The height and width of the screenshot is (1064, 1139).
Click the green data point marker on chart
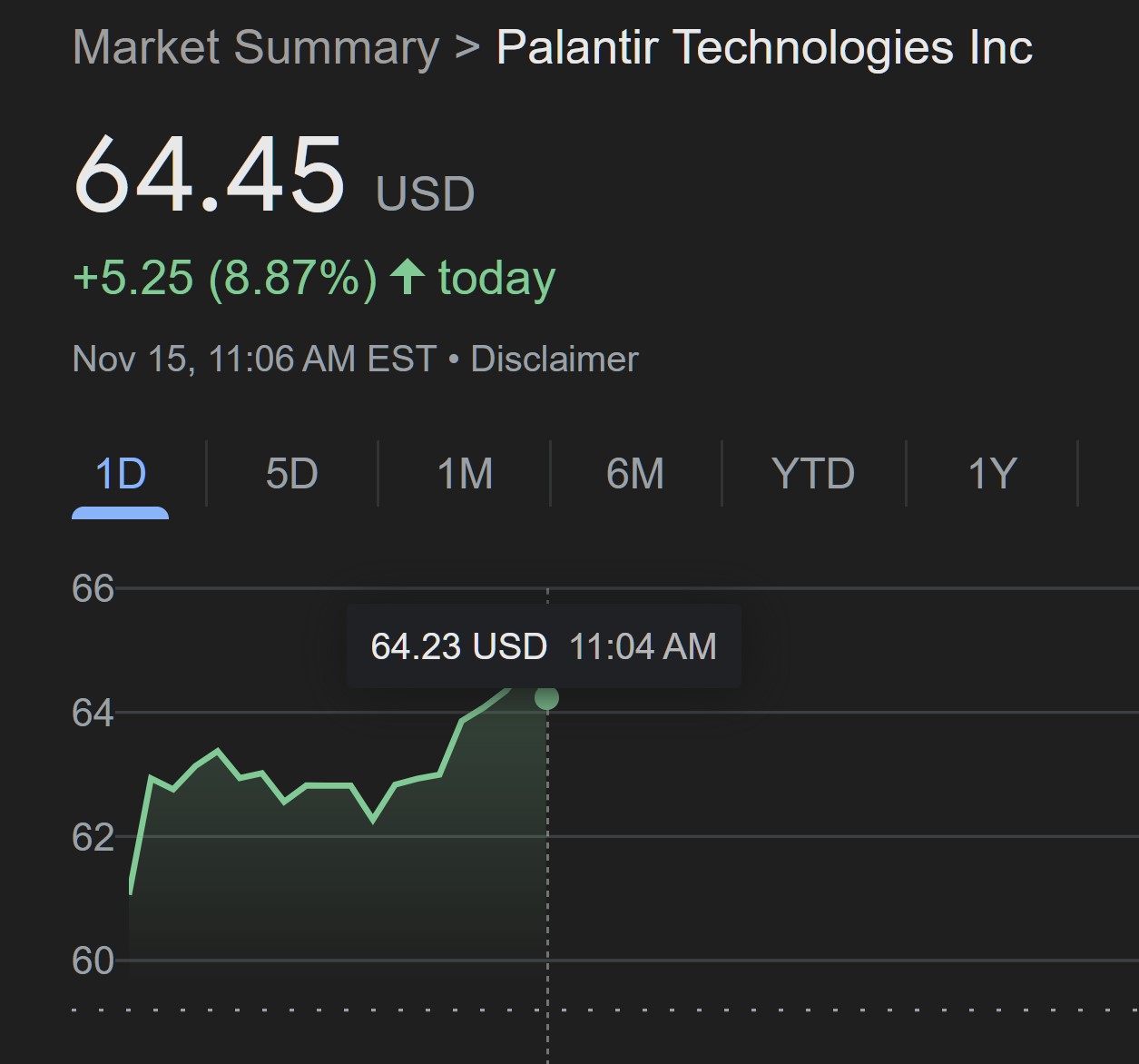[546, 698]
